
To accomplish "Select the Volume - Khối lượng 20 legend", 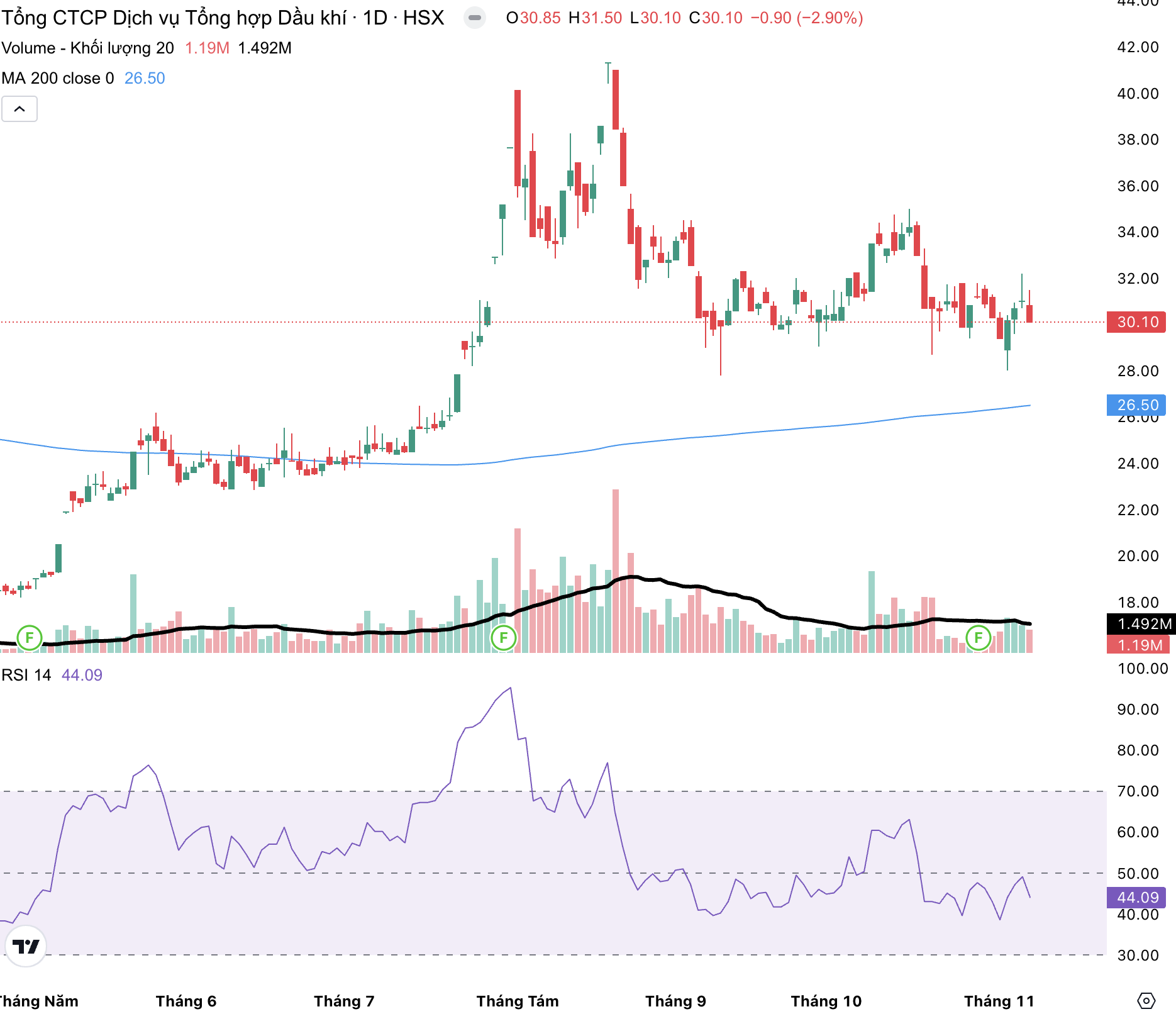I will coord(87,48).
